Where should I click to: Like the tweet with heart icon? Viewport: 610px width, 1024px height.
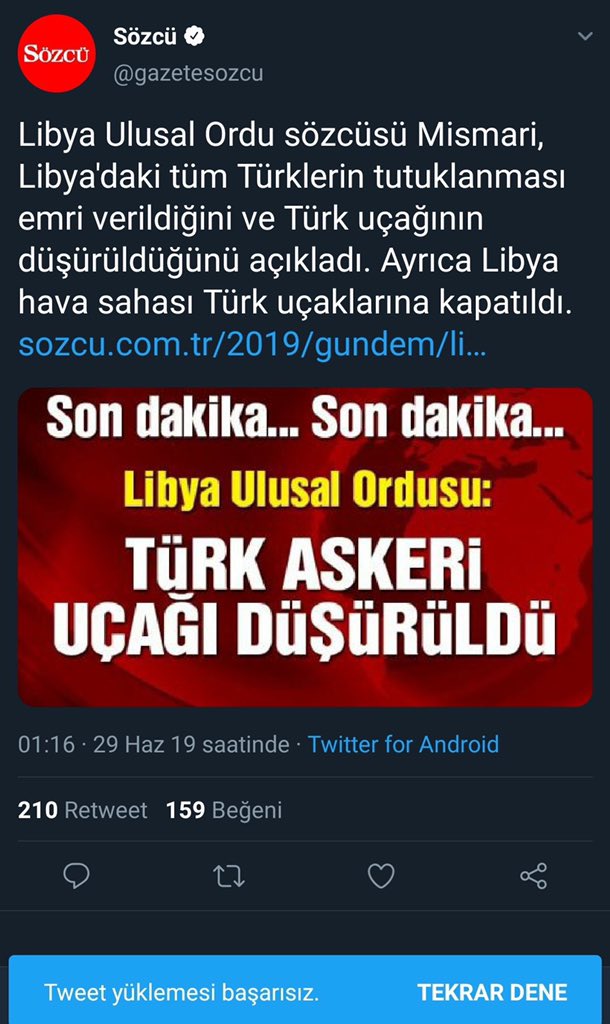[381, 876]
